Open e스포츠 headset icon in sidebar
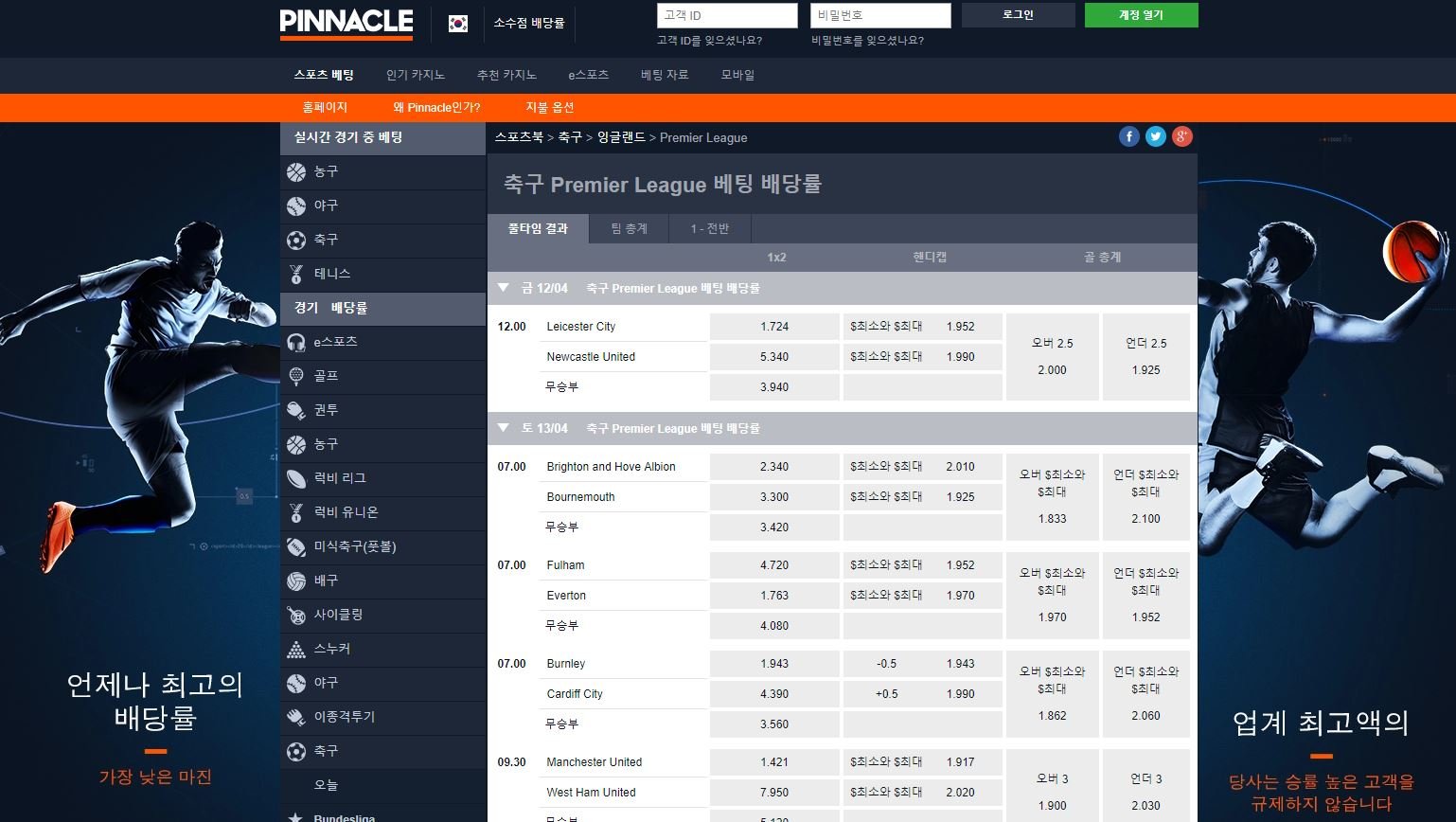The height and width of the screenshot is (822, 1456). pos(296,342)
